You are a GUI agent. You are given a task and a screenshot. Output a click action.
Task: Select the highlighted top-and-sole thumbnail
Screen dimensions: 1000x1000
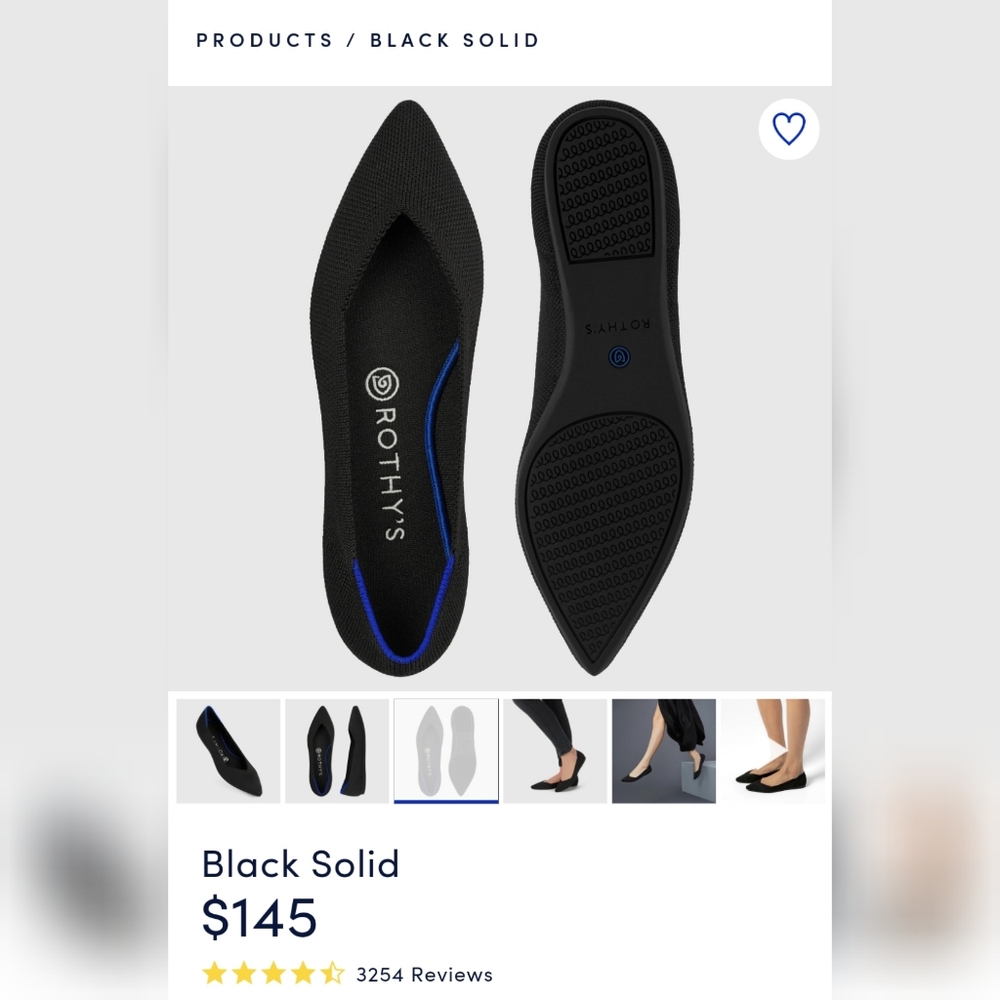pyautogui.click(x=446, y=751)
